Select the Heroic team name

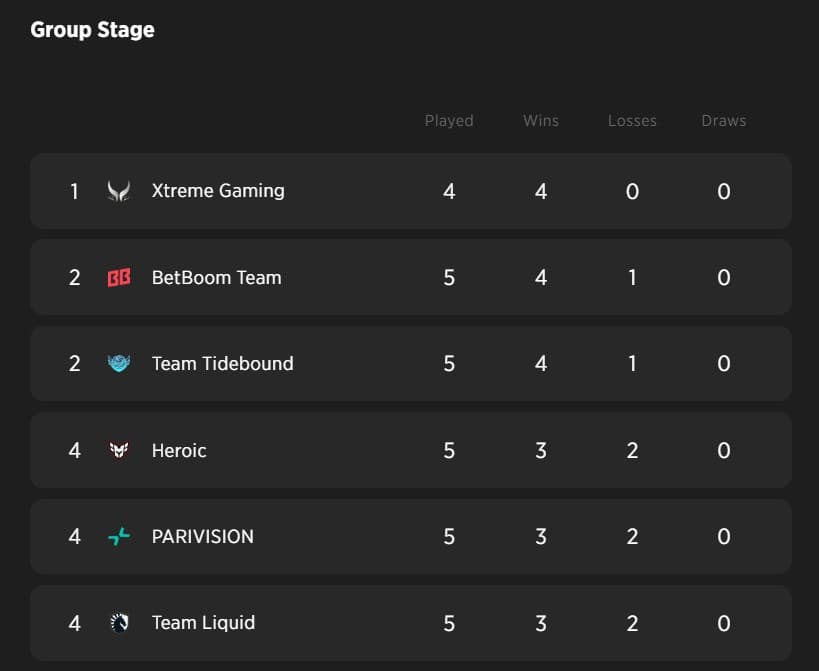pyautogui.click(x=179, y=450)
